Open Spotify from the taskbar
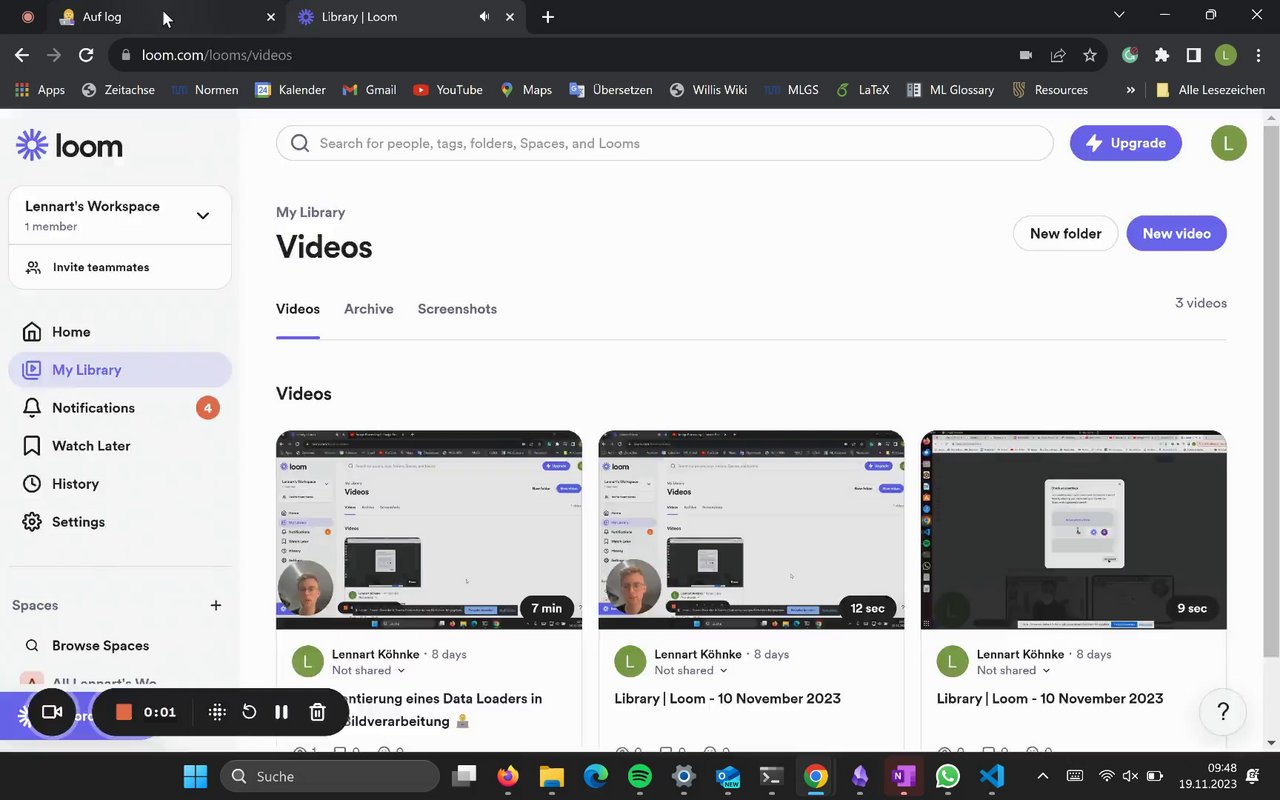This screenshot has height=800, width=1280. [x=640, y=776]
